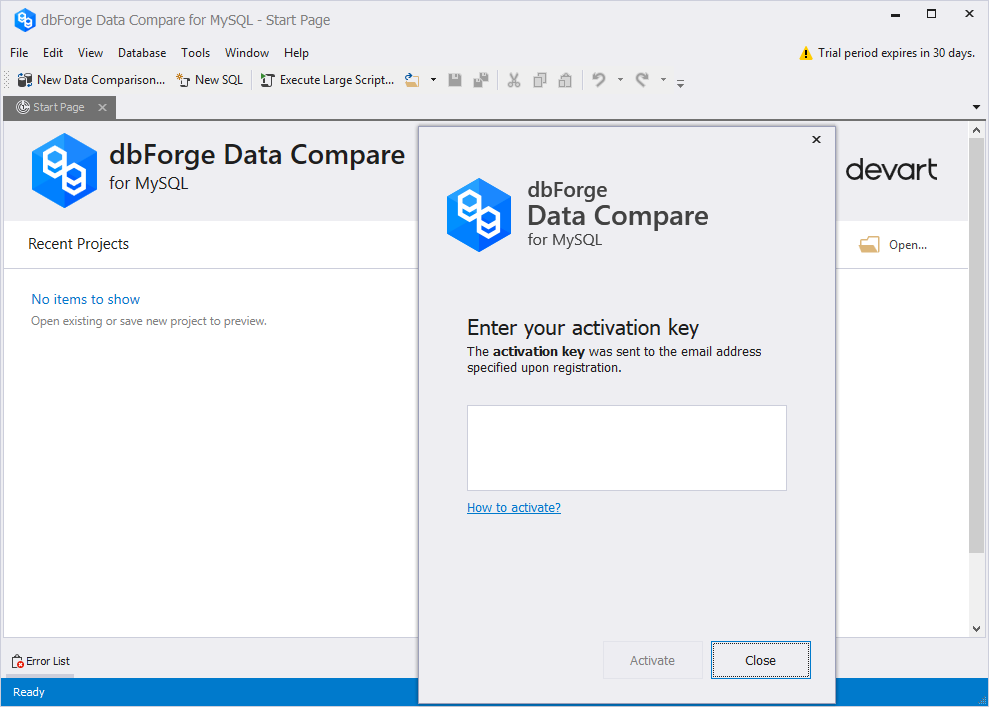Open the File menu

tap(19, 53)
